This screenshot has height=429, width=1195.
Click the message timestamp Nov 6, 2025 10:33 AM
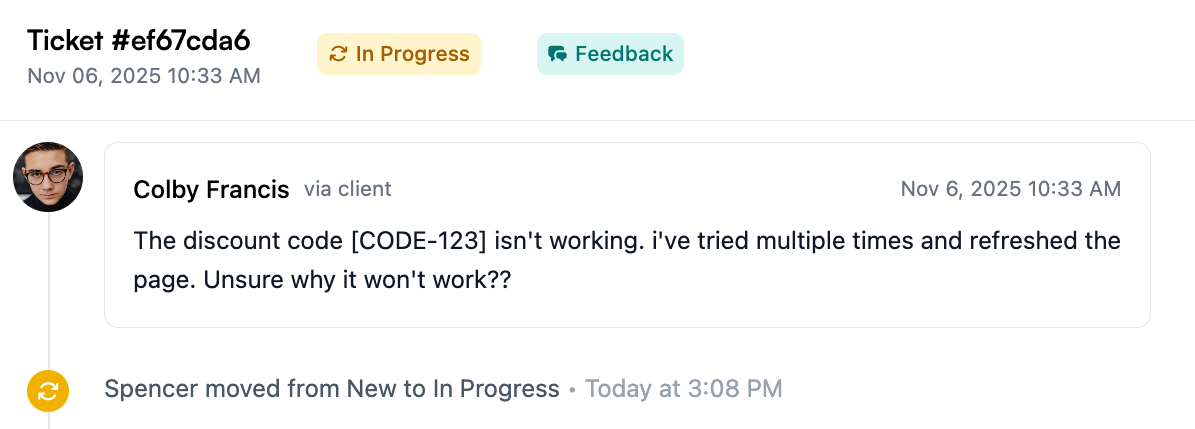coord(1010,189)
